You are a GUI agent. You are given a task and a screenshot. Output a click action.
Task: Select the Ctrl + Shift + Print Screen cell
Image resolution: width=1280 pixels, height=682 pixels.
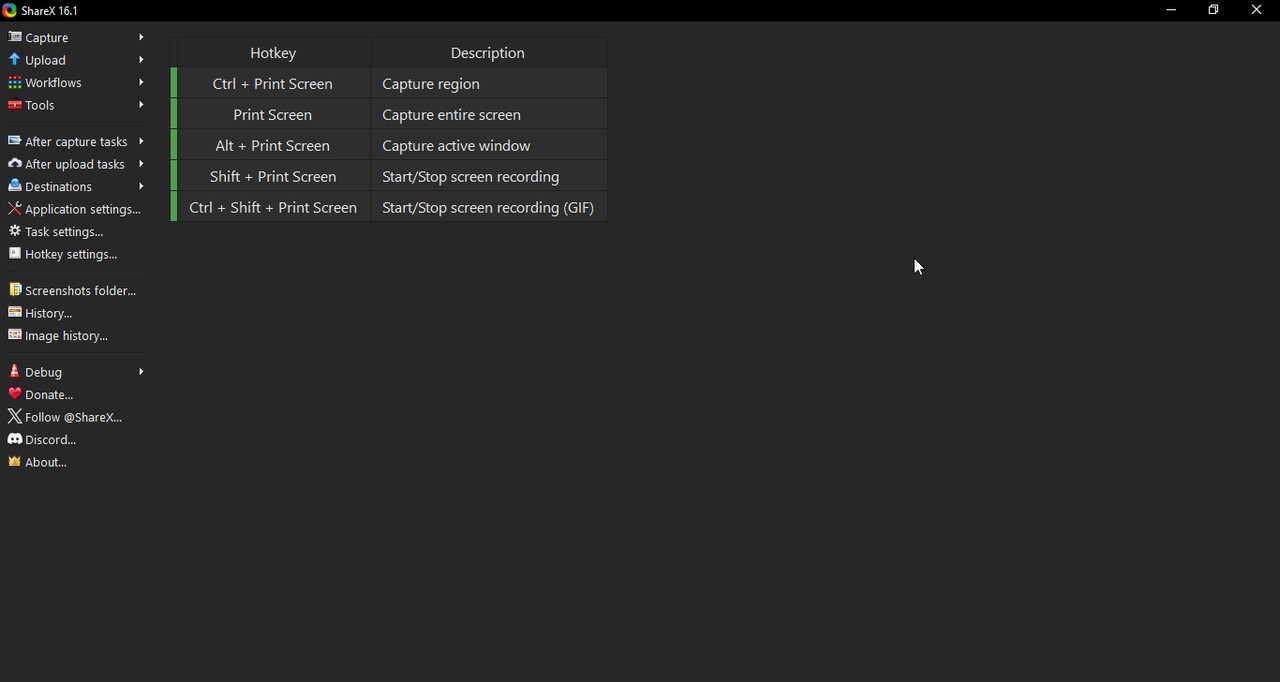pyautogui.click(x=272, y=207)
